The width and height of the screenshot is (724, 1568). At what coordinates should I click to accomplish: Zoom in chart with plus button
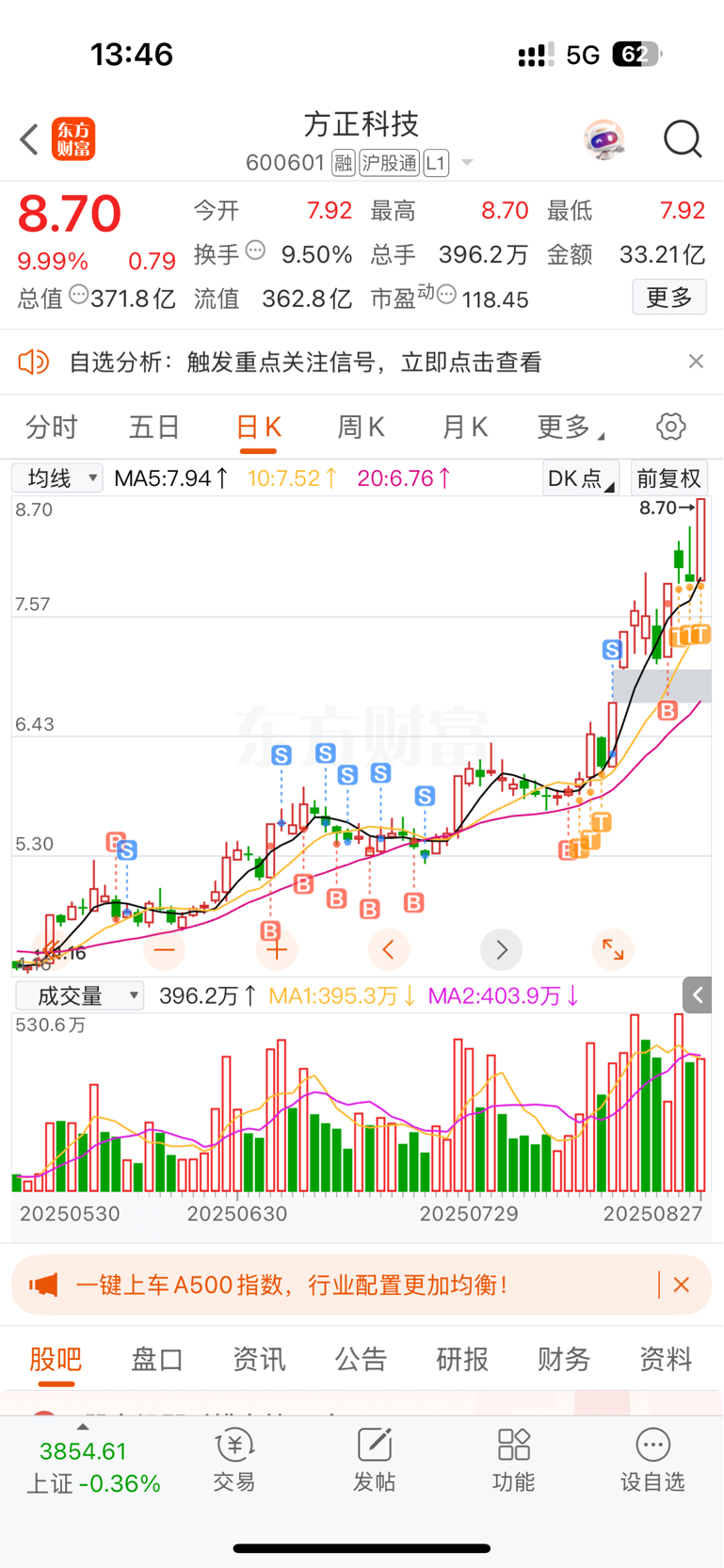coord(277,950)
